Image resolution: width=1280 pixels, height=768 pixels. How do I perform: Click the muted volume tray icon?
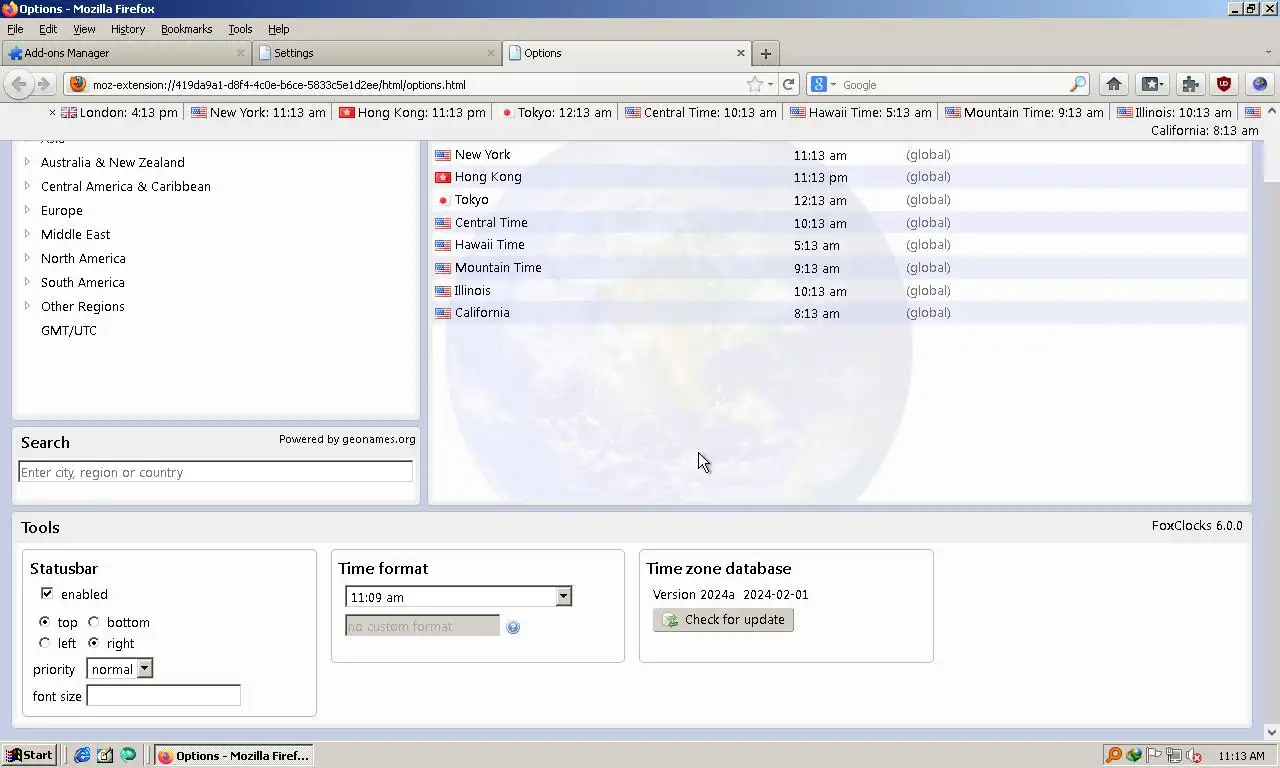click(1194, 756)
